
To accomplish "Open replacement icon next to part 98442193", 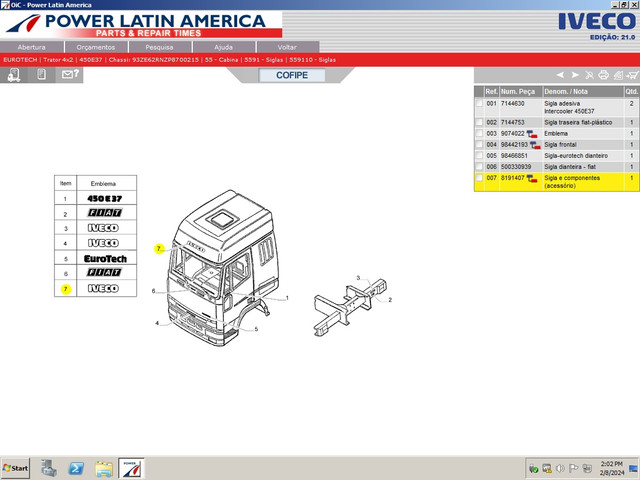I will [535, 144].
